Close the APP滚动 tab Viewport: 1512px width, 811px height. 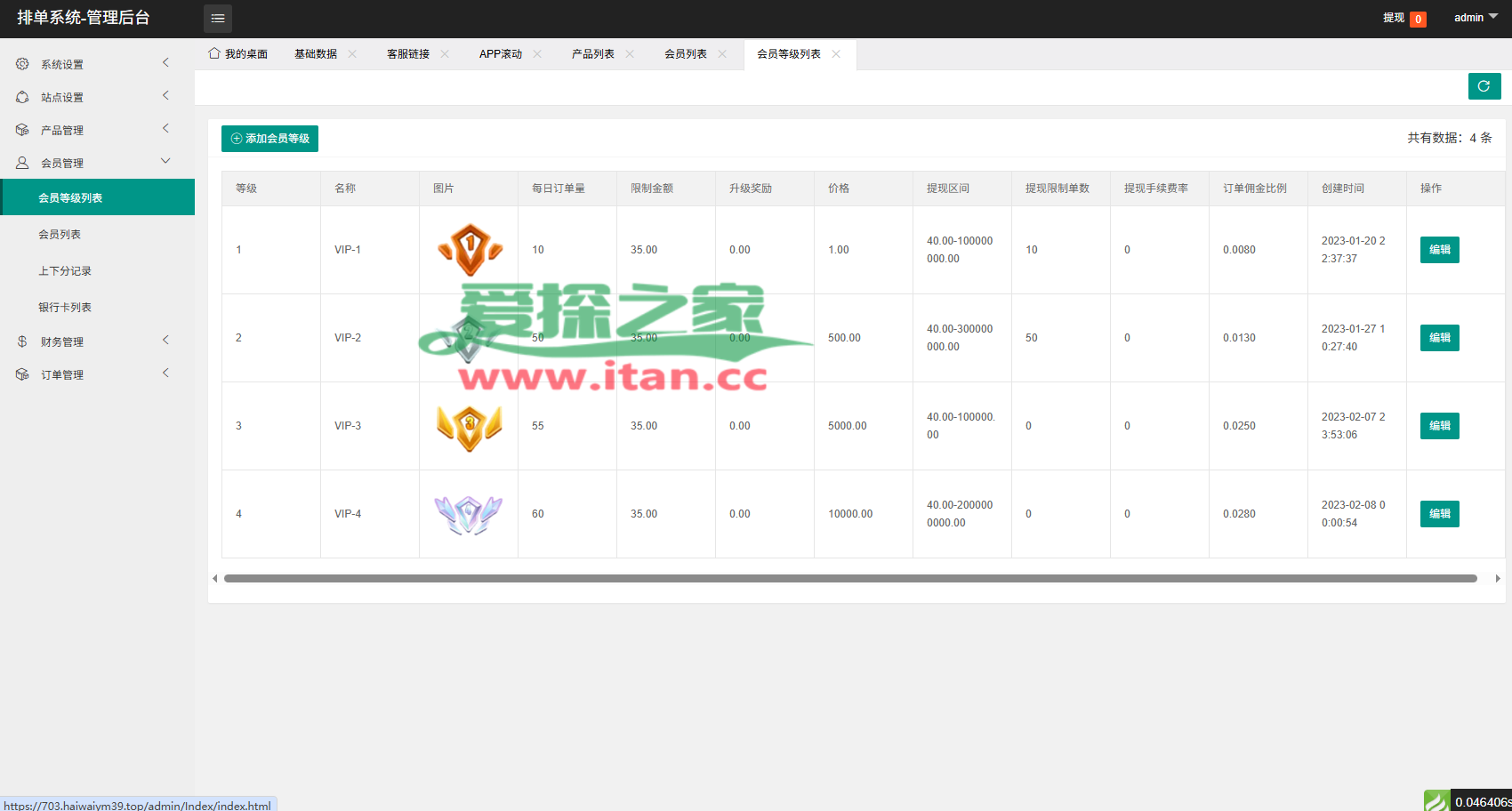pos(538,54)
